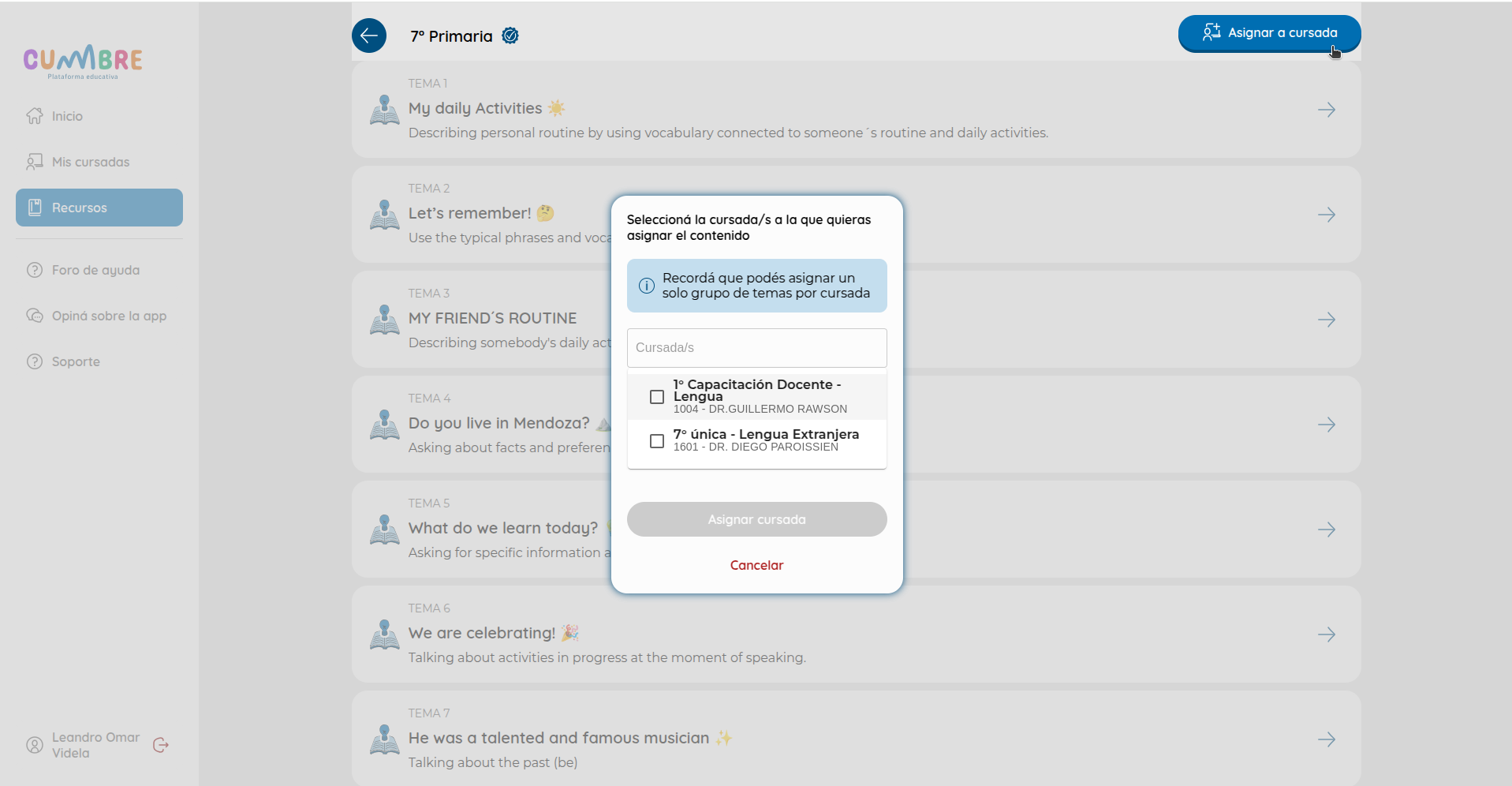This screenshot has width=1512, height=786.
Task: Click the text 1601 - DR. DIEGO PAROISSIEN
Action: pos(756,447)
